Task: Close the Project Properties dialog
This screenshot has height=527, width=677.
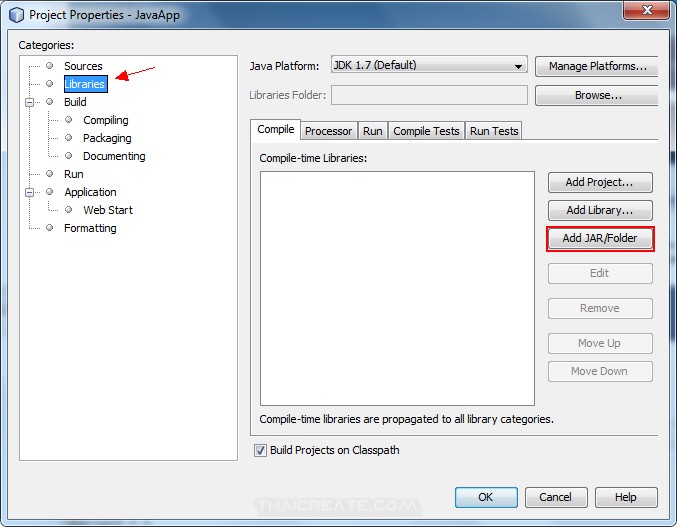Action: point(646,9)
